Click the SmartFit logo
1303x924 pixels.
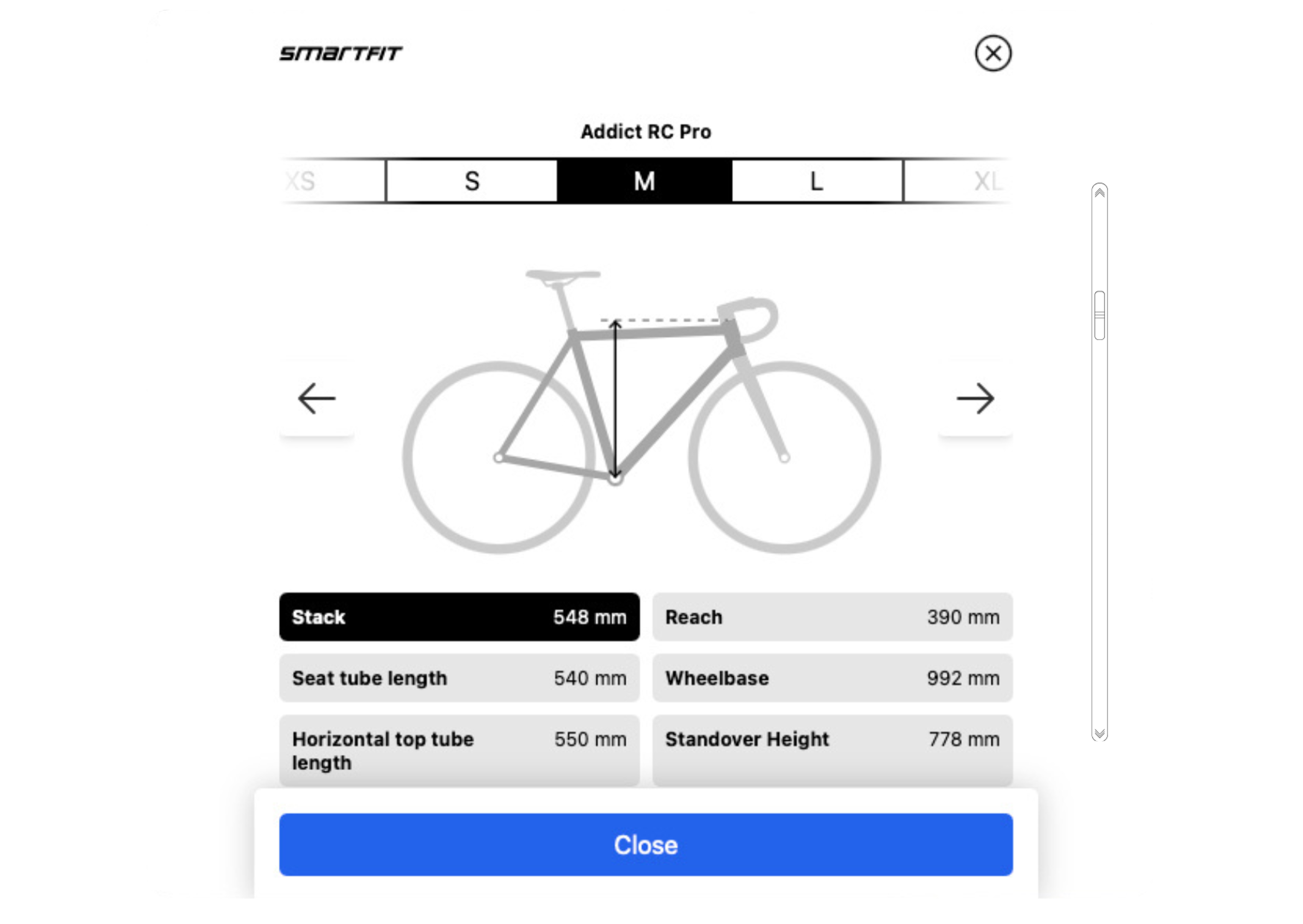[x=341, y=54]
